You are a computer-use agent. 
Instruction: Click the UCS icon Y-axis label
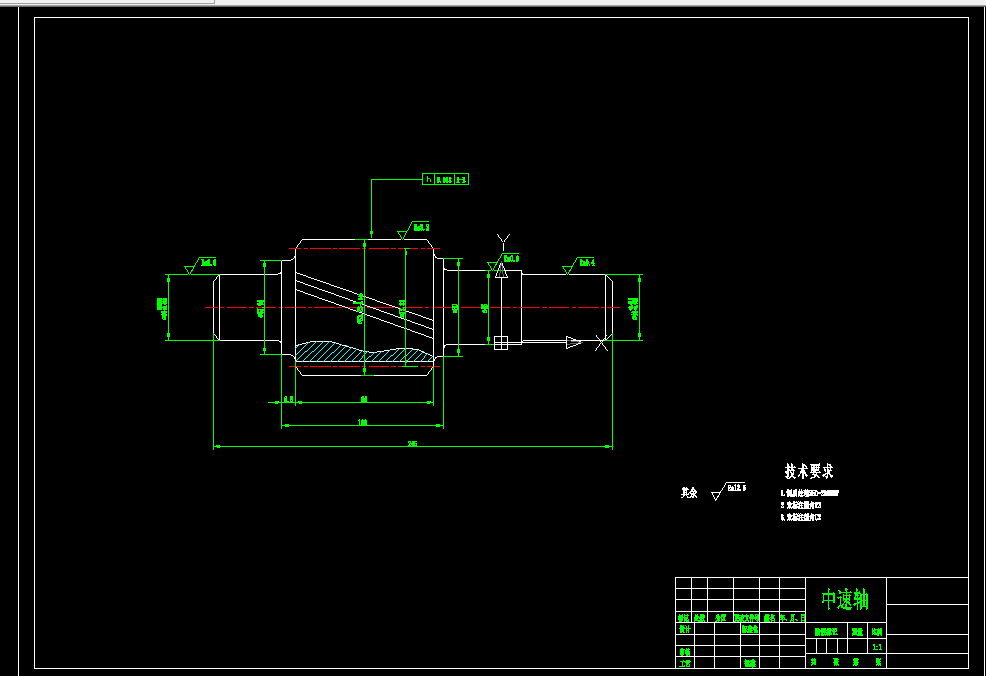click(x=503, y=240)
